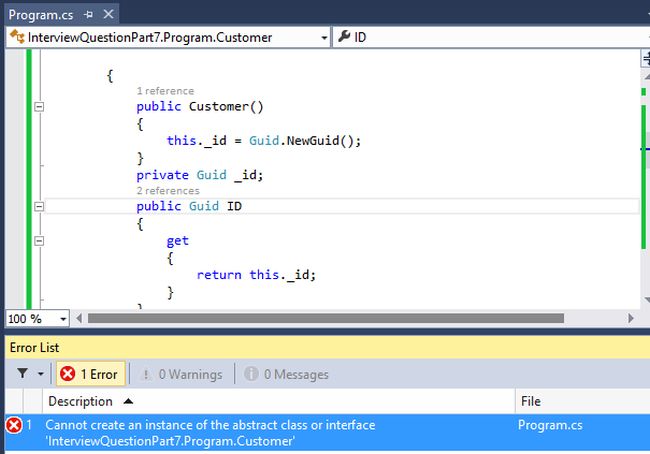The height and width of the screenshot is (454, 650).
Task: Expand the filter dropdown arrow in Error List
Action: click(41, 374)
